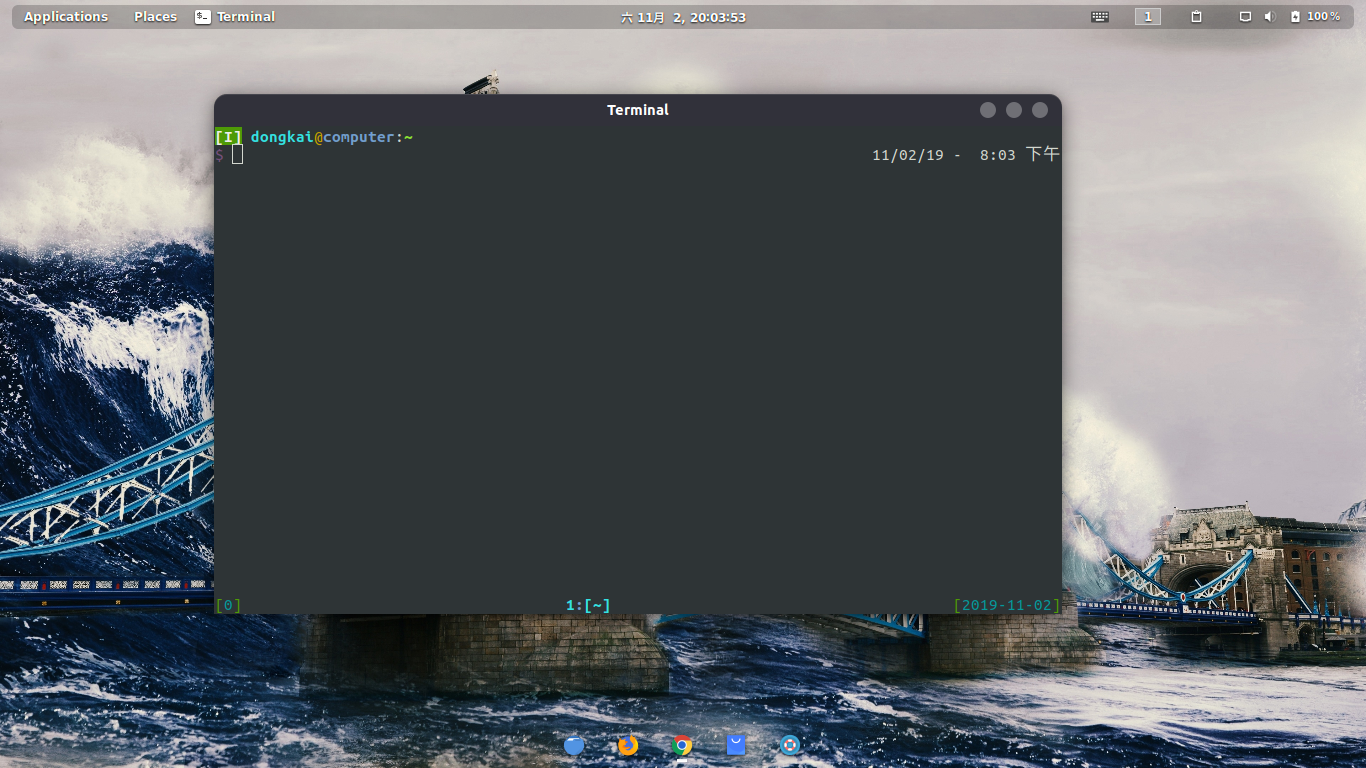Viewport: 1366px width, 768px height.
Task: Launch Firefox from the dock
Action: [627, 745]
